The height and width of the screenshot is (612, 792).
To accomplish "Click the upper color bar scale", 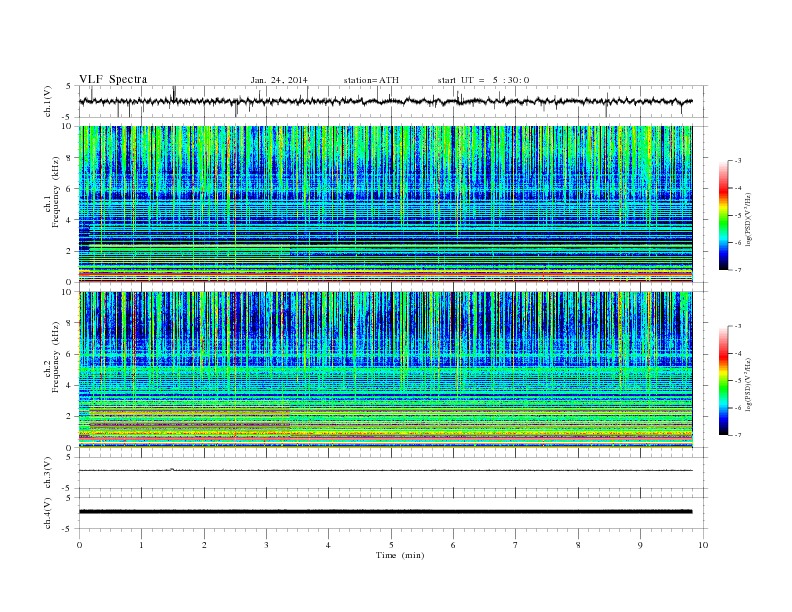I will [723, 215].
